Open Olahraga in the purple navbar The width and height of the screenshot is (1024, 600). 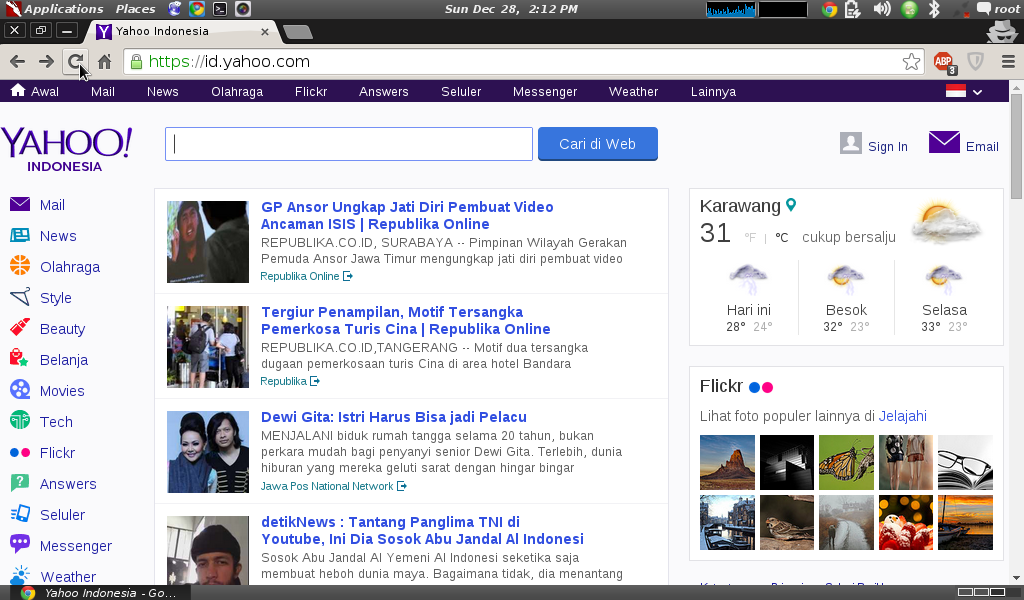coord(237,91)
